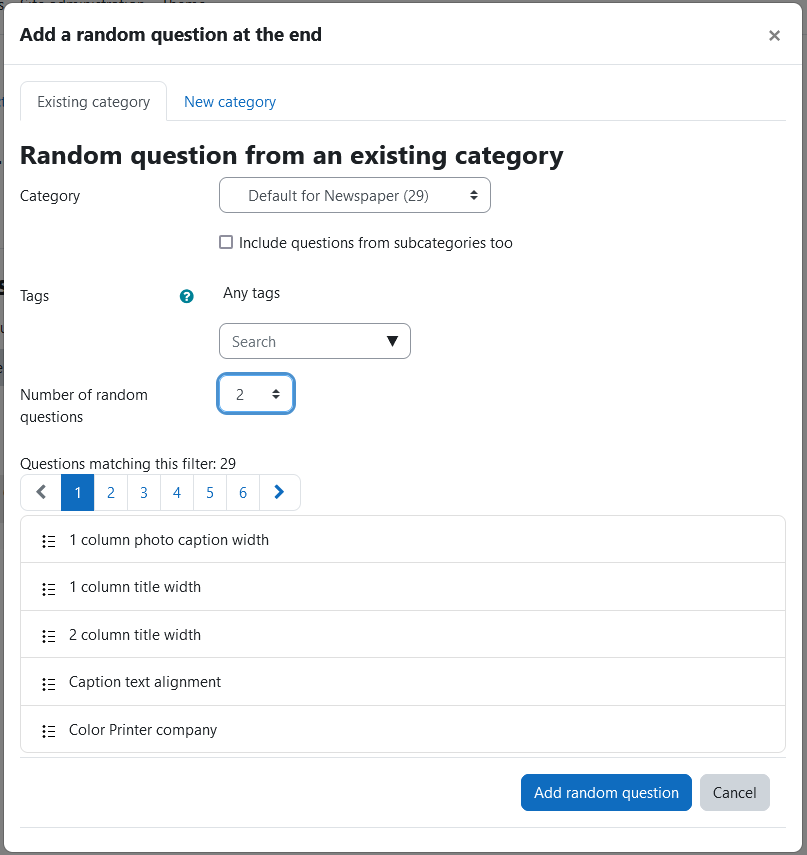Open the 'Number of random questions' selector
This screenshot has height=855, width=807.
(256, 394)
